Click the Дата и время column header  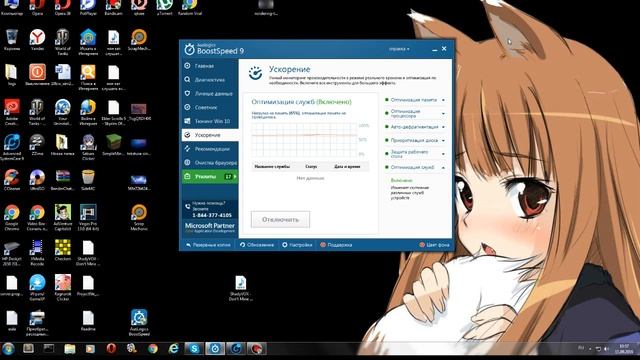tap(347, 167)
